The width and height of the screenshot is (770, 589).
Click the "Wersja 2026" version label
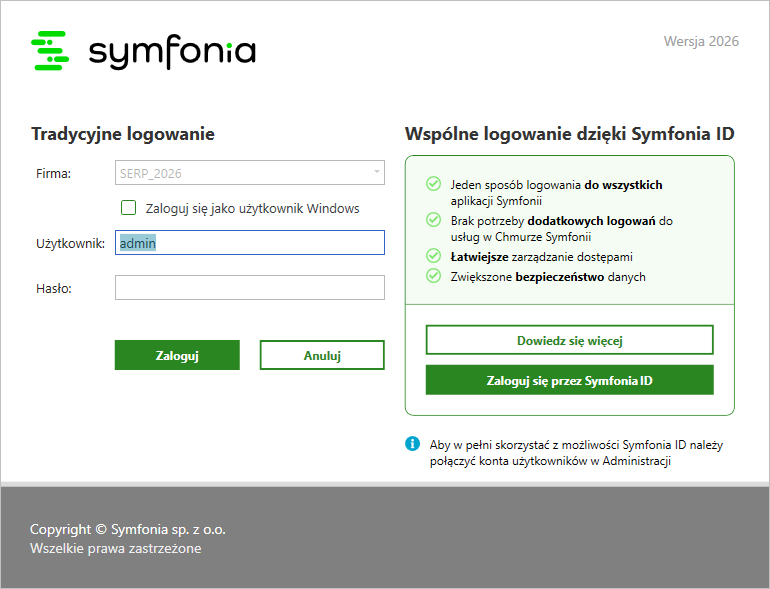click(x=701, y=41)
